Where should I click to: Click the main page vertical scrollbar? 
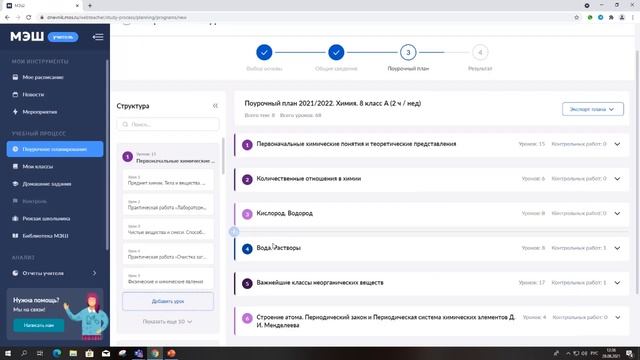click(x=637, y=171)
